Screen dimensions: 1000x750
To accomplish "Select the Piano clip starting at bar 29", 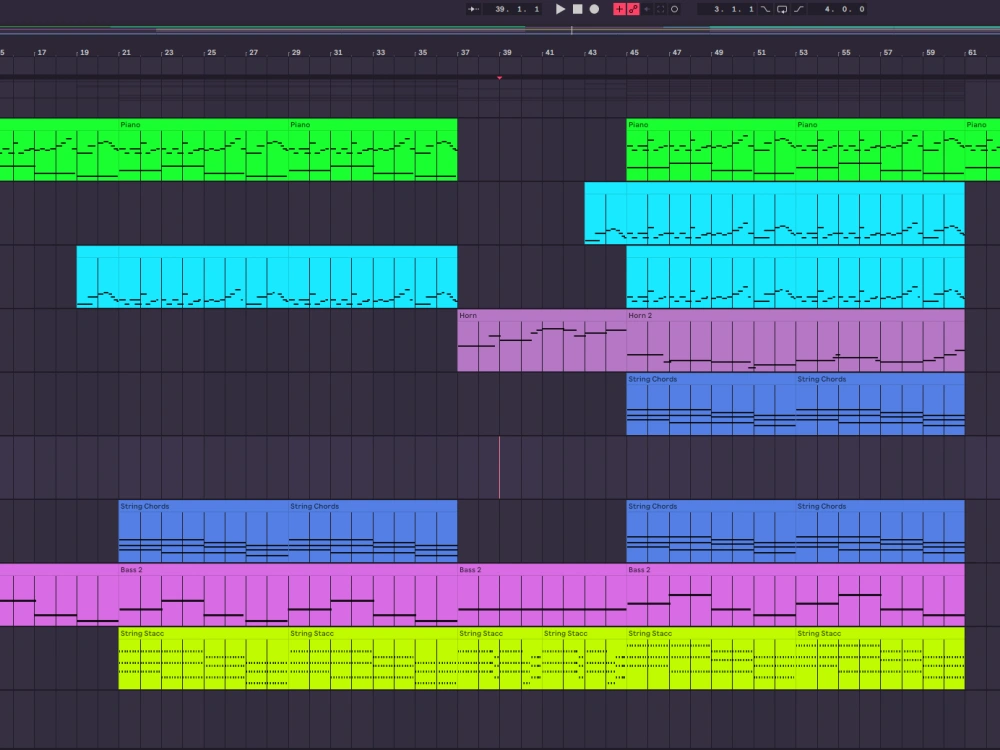I will coord(372,150).
